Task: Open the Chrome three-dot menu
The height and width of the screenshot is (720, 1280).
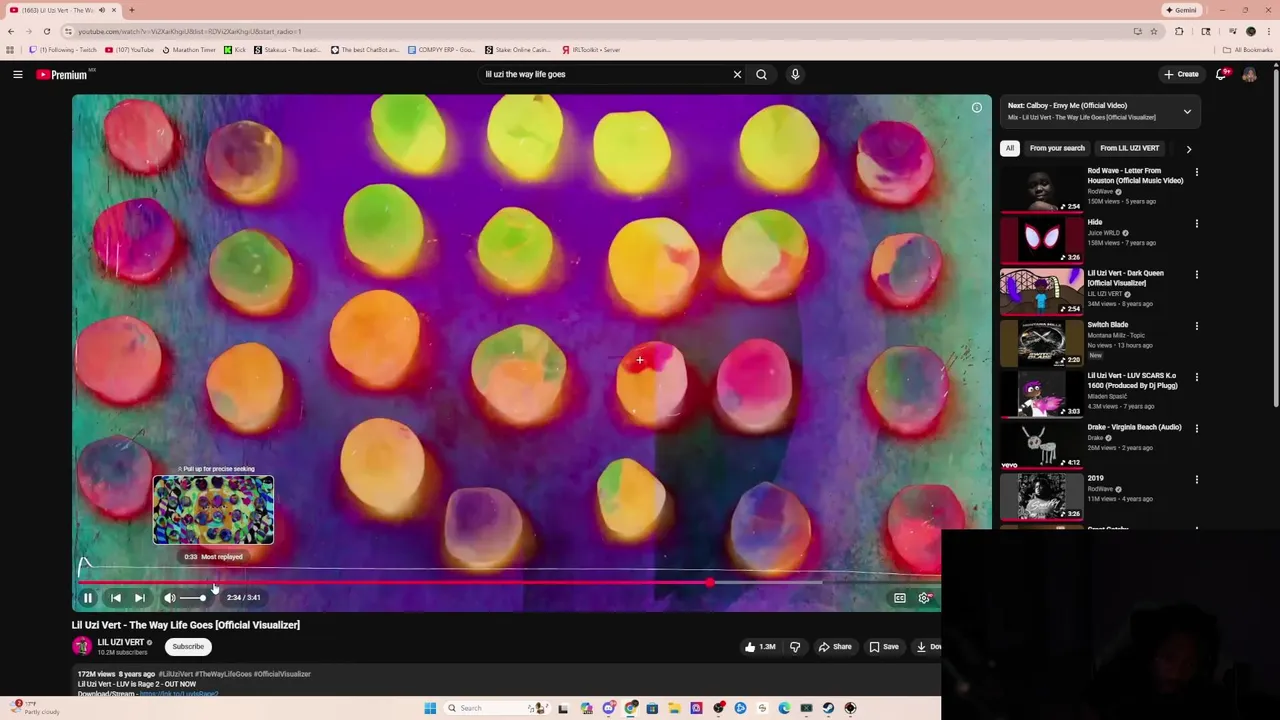Action: [x=1268, y=31]
